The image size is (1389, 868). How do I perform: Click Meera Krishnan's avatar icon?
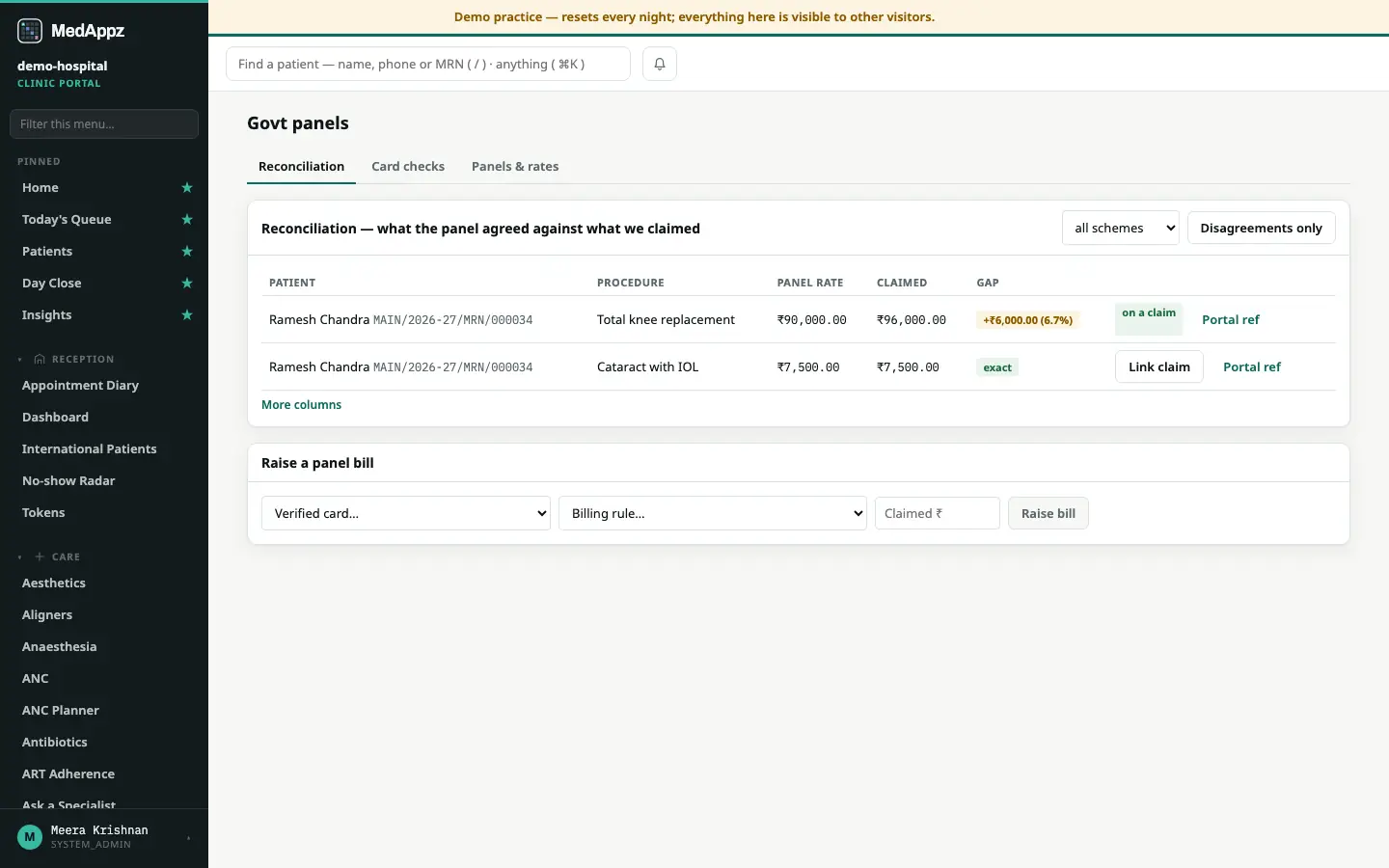30,837
